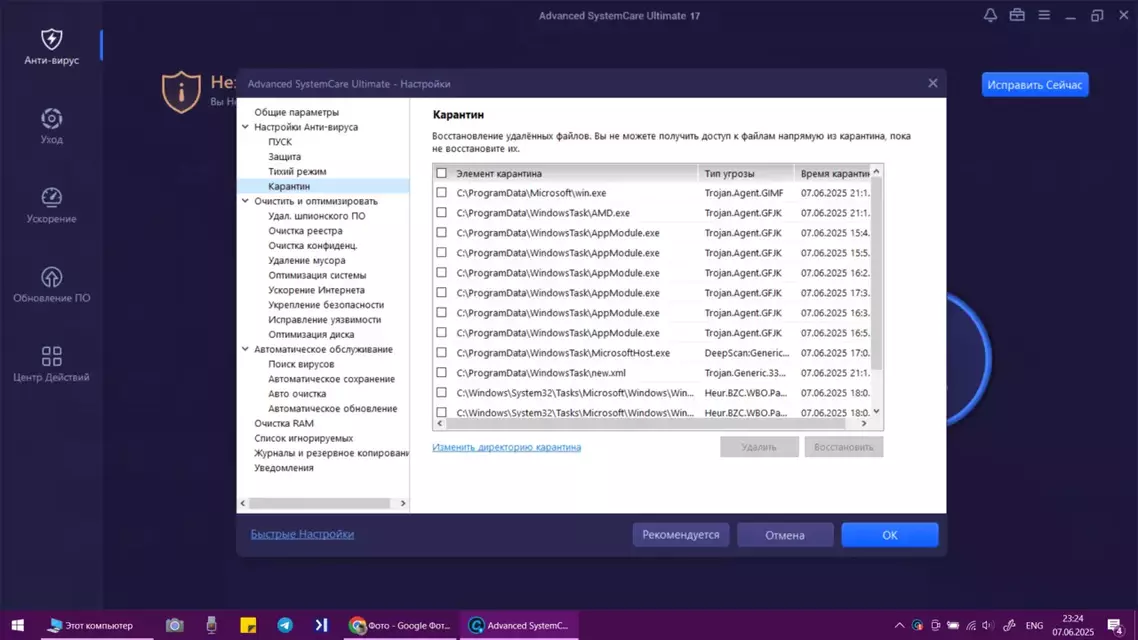Viewport: 1138px width, 640px height.
Task: Select Удаление мусора in settings tree
Action: coord(306,260)
